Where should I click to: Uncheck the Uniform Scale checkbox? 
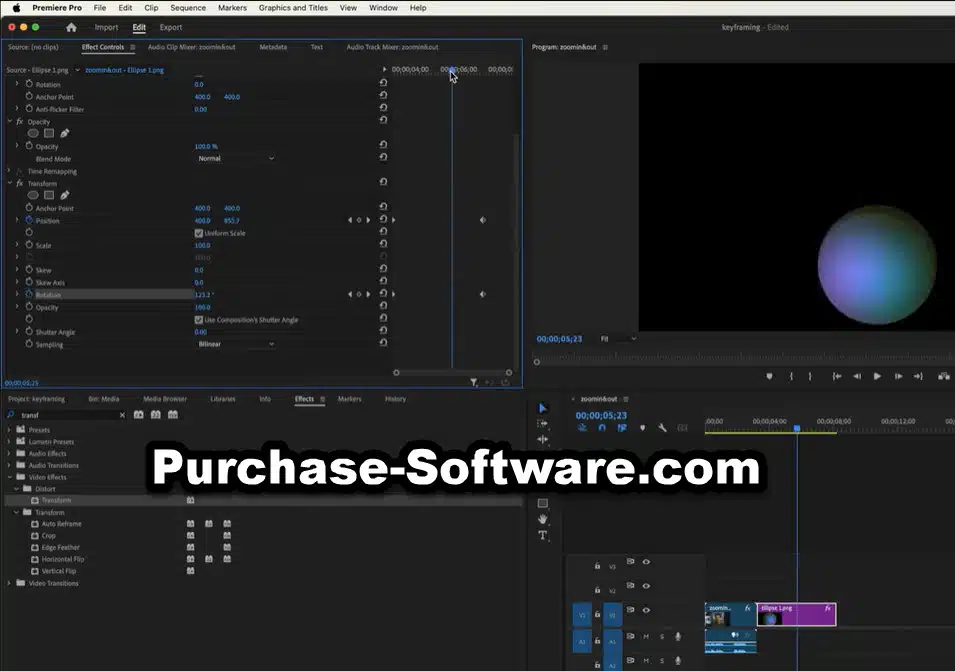point(198,233)
